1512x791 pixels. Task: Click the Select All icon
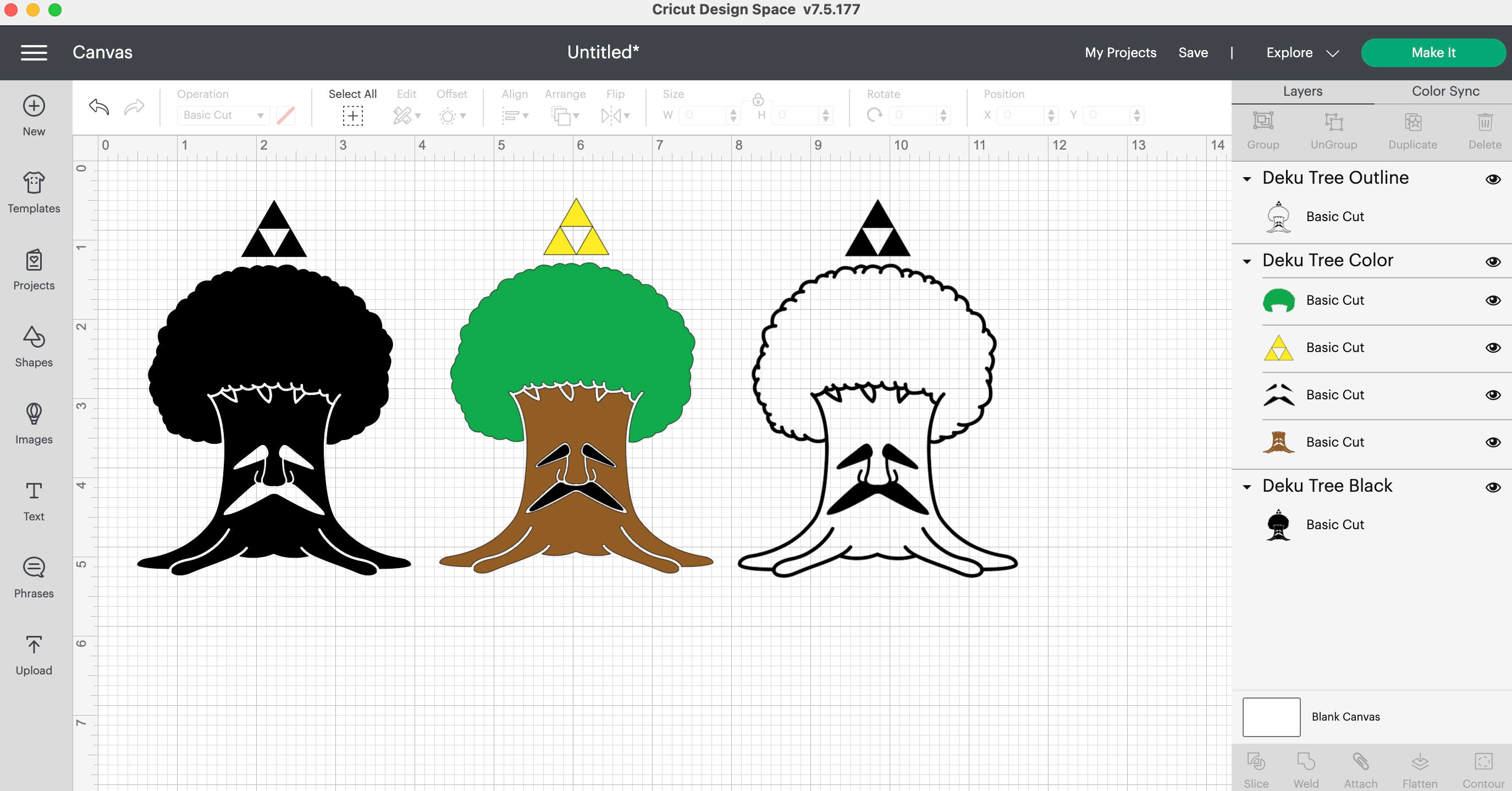point(353,116)
